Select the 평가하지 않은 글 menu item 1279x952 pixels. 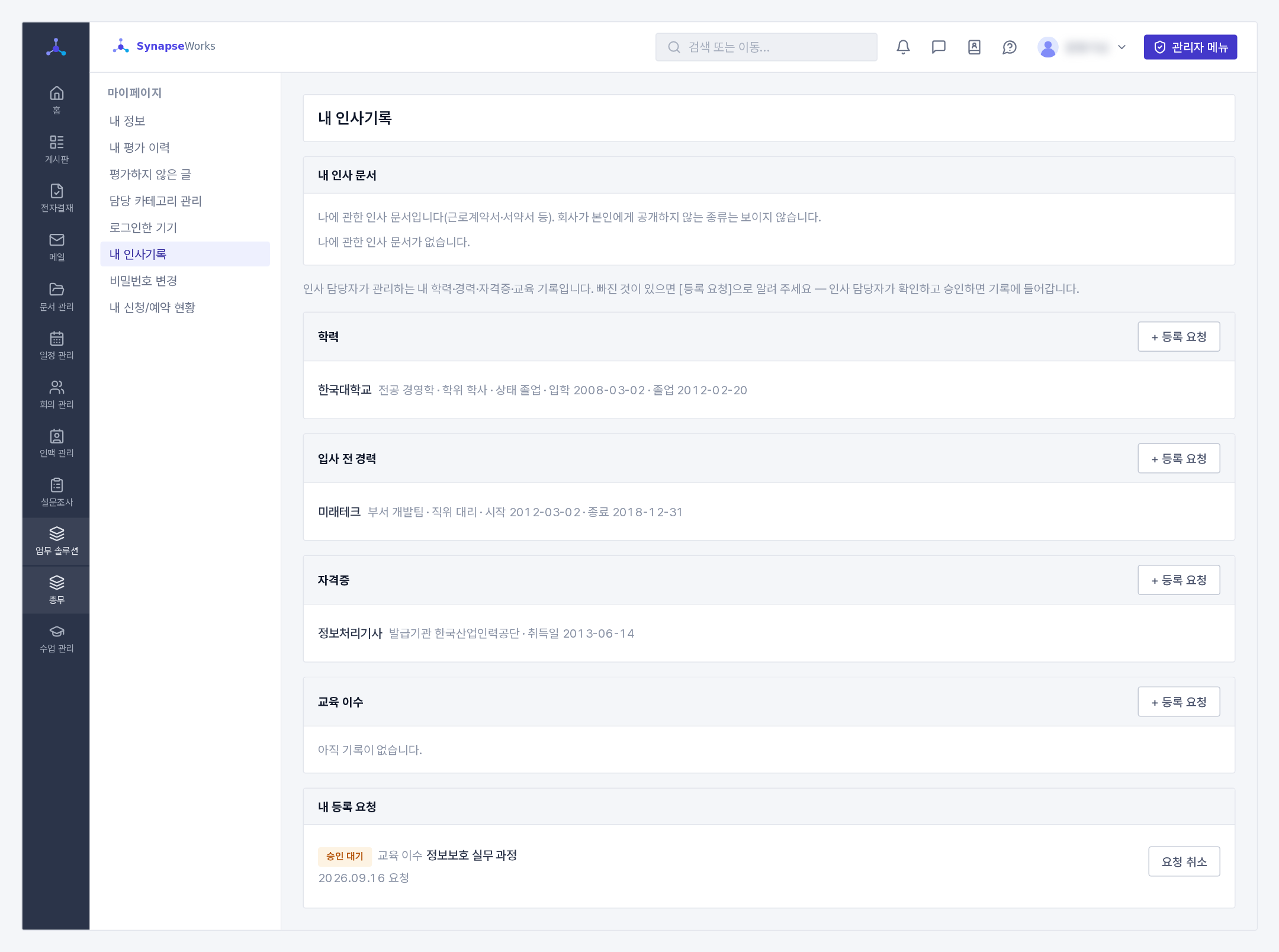pyautogui.click(x=185, y=174)
